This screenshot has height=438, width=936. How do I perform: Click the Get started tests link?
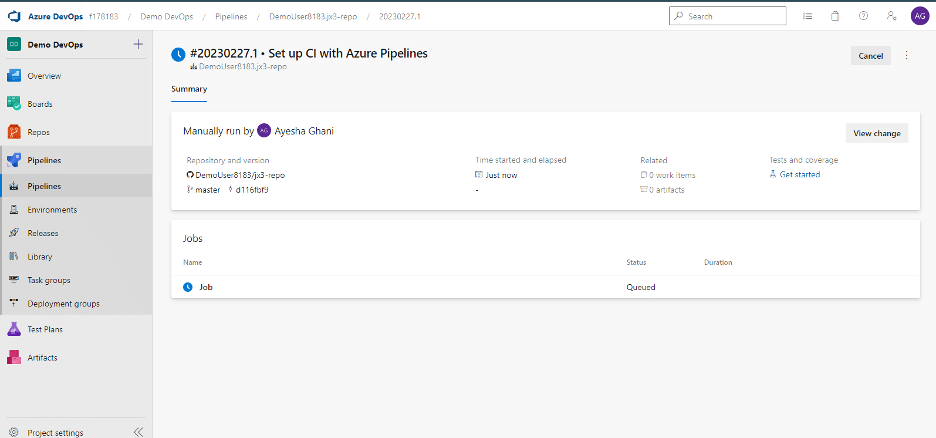800,174
